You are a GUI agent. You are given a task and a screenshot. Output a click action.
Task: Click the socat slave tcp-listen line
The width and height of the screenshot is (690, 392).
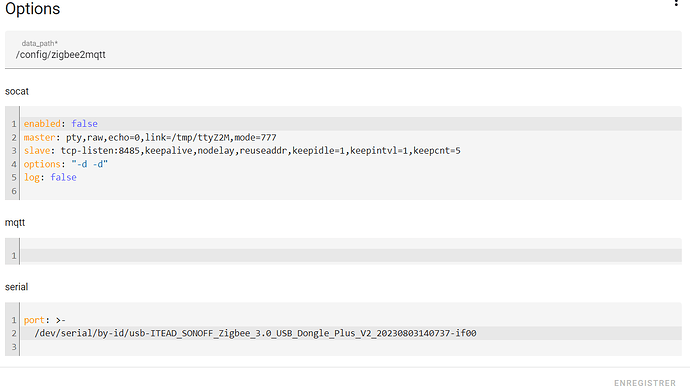click(x=351, y=150)
